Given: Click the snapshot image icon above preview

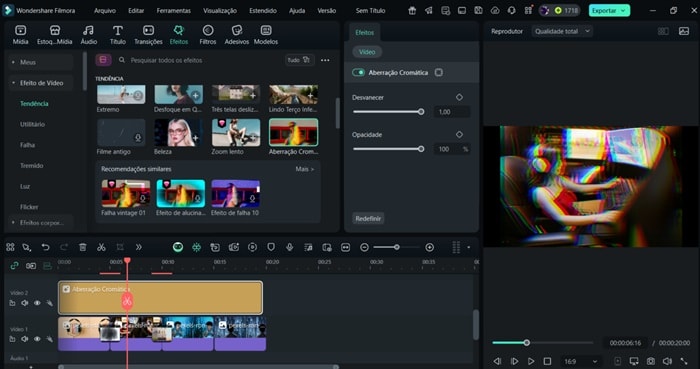Looking at the screenshot, I should point(683,31).
